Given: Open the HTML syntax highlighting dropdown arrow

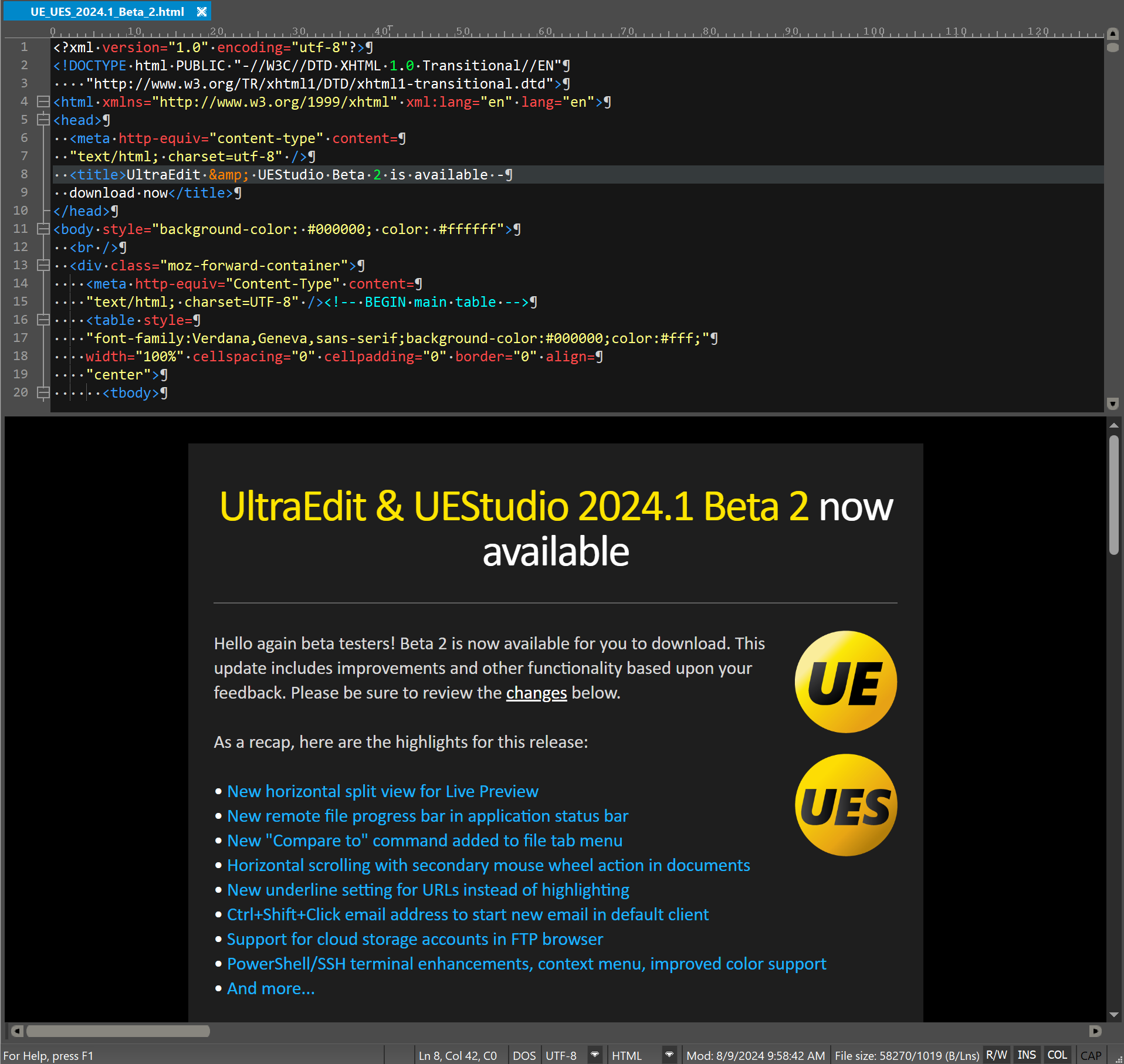Looking at the screenshot, I should click(669, 1055).
